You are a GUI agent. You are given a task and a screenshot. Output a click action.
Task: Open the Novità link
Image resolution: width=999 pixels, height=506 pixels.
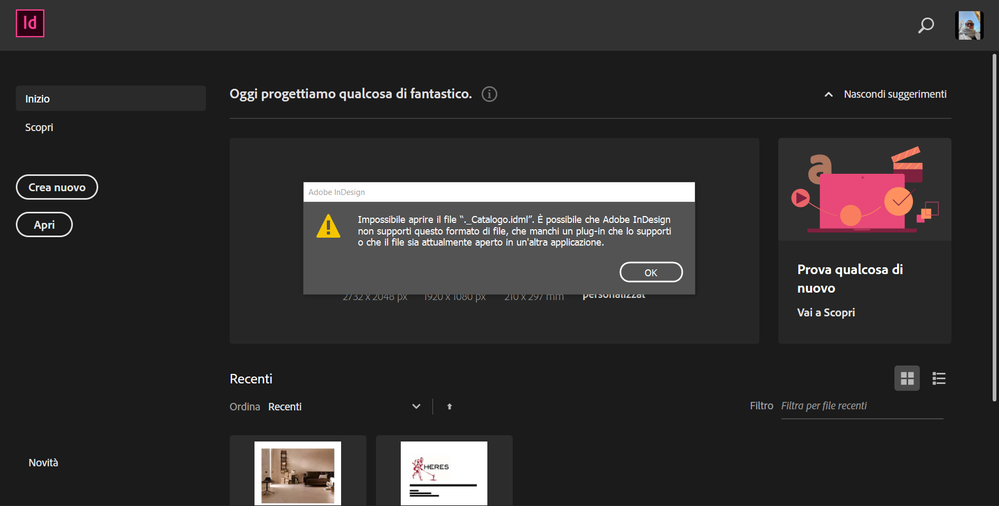43,463
